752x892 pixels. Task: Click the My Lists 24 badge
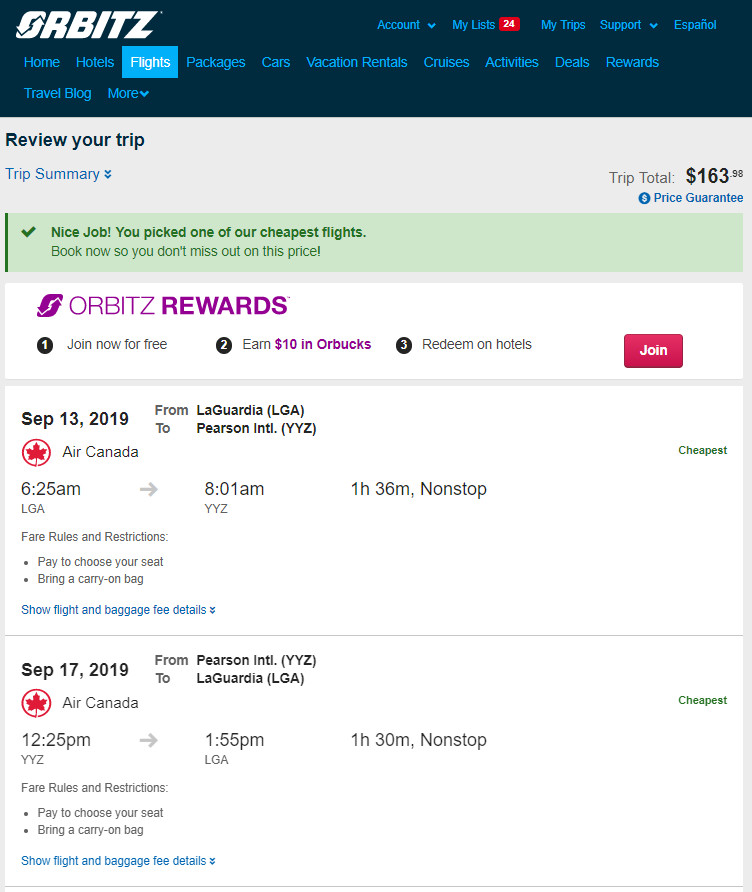[x=509, y=24]
